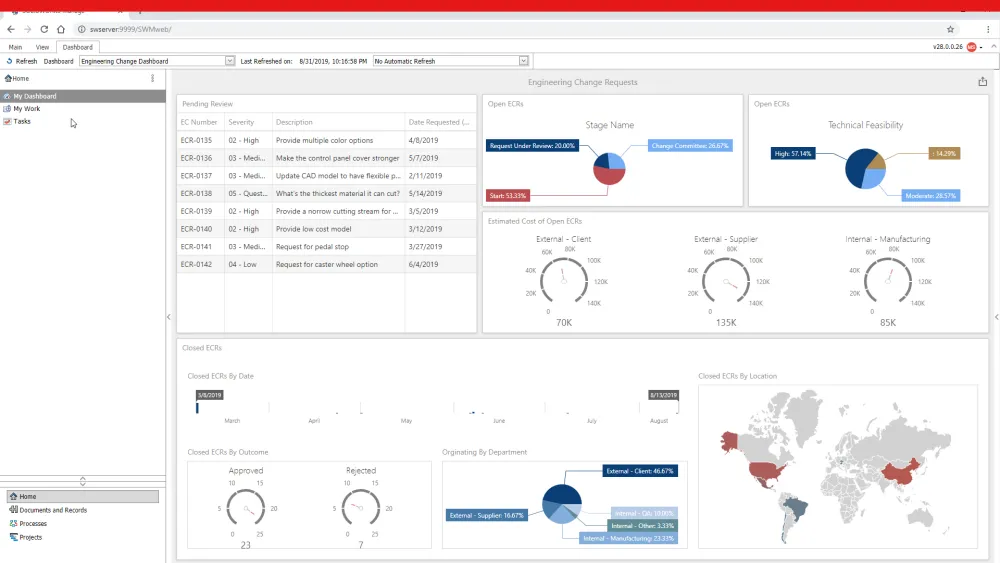
Task: Open the Engineering Change Dashboard dropdown
Action: [230, 61]
